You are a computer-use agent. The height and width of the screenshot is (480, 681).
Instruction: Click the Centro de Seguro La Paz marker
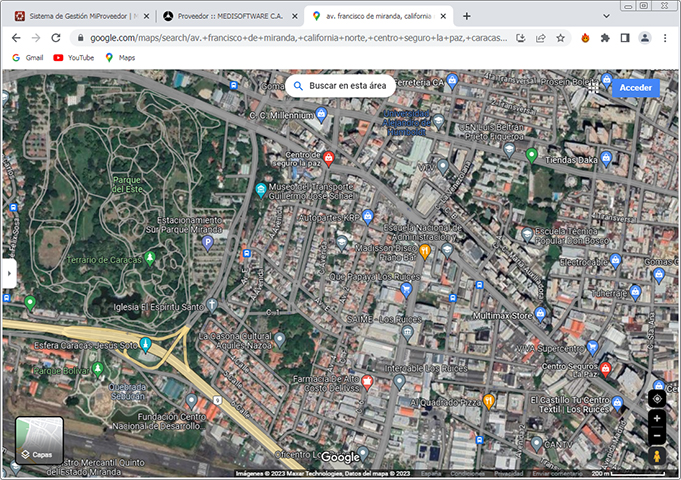(x=328, y=158)
